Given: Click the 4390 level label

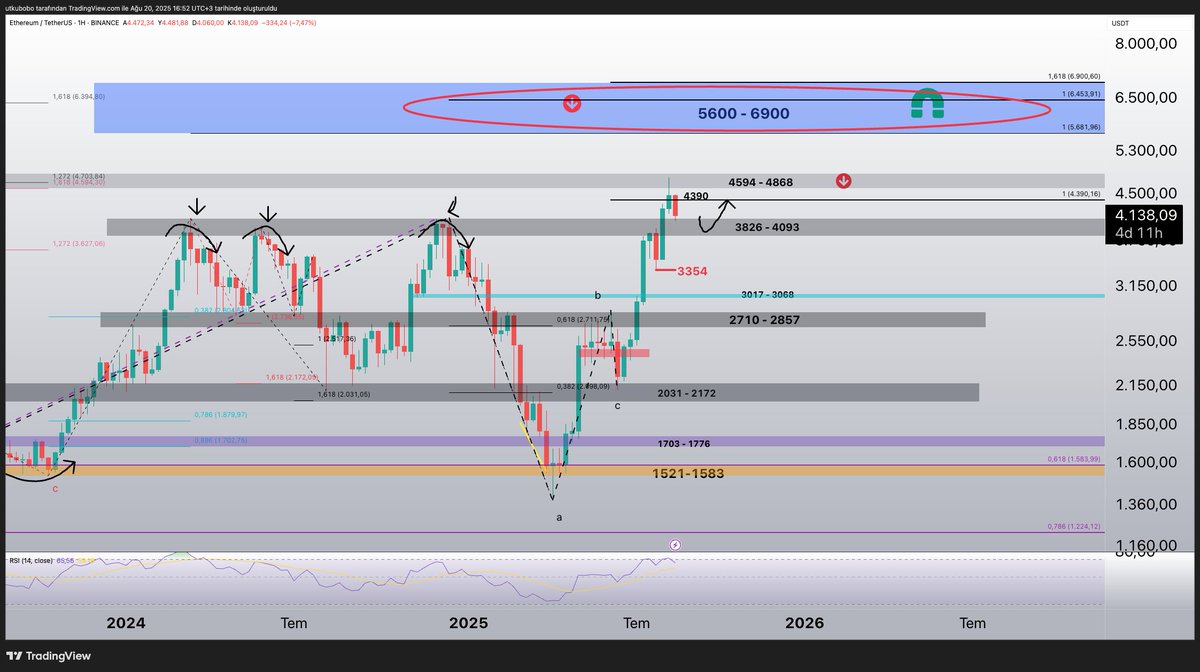Looking at the screenshot, I should tap(696, 196).
